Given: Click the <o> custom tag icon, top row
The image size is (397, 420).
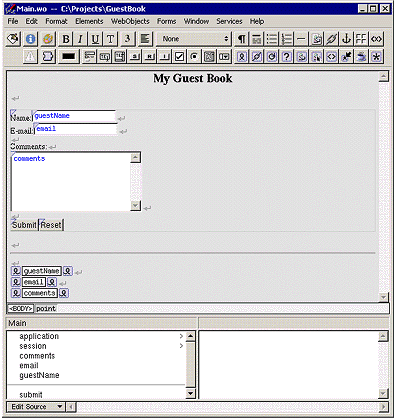Looking at the screenshot, I should click(x=376, y=39).
